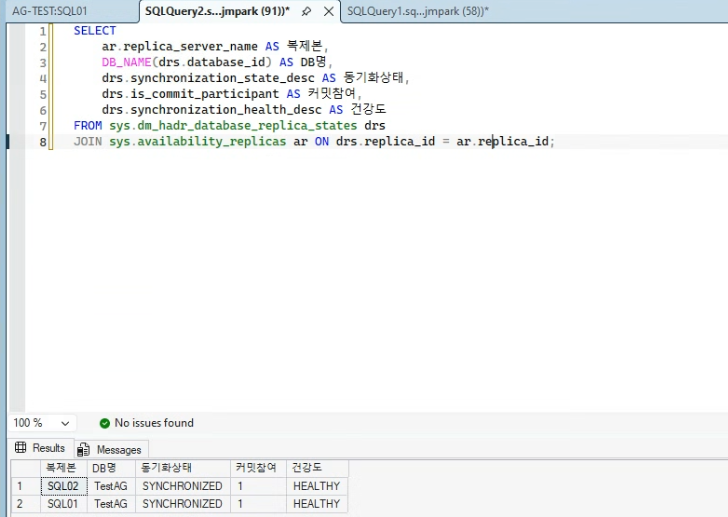
Task: Click TestAG cell in the SQL02 row
Action: click(x=111, y=486)
